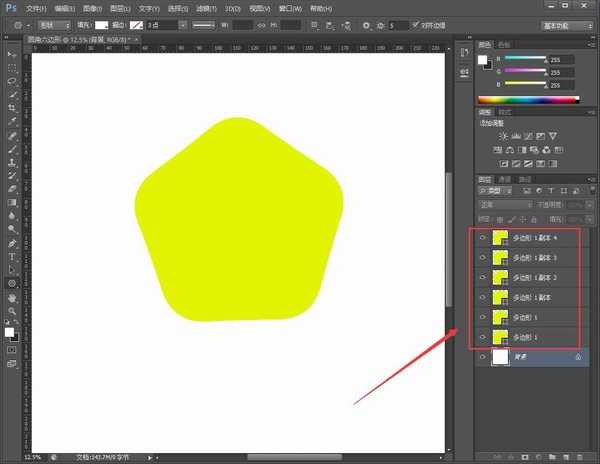Click the 多边形 1 副本 3 layer thumbnail
This screenshot has width=600, height=464.
[x=501, y=257]
